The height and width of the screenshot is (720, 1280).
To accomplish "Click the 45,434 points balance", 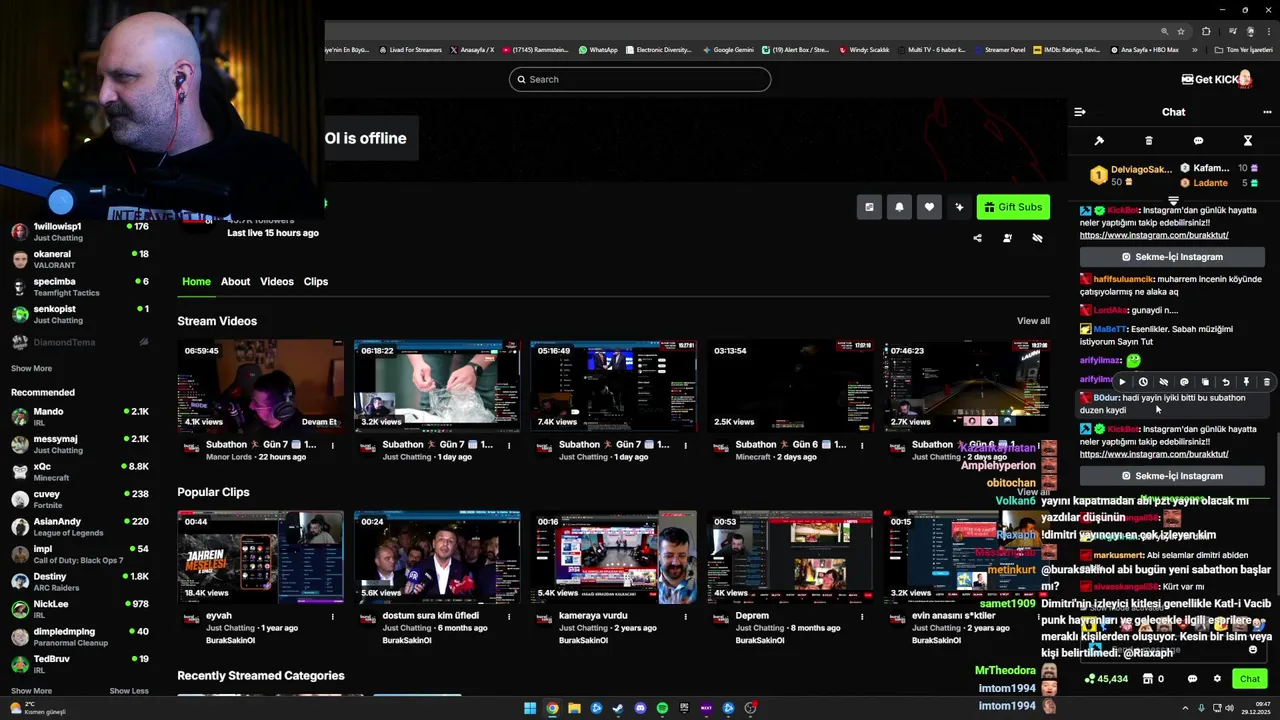I will click(x=1106, y=679).
